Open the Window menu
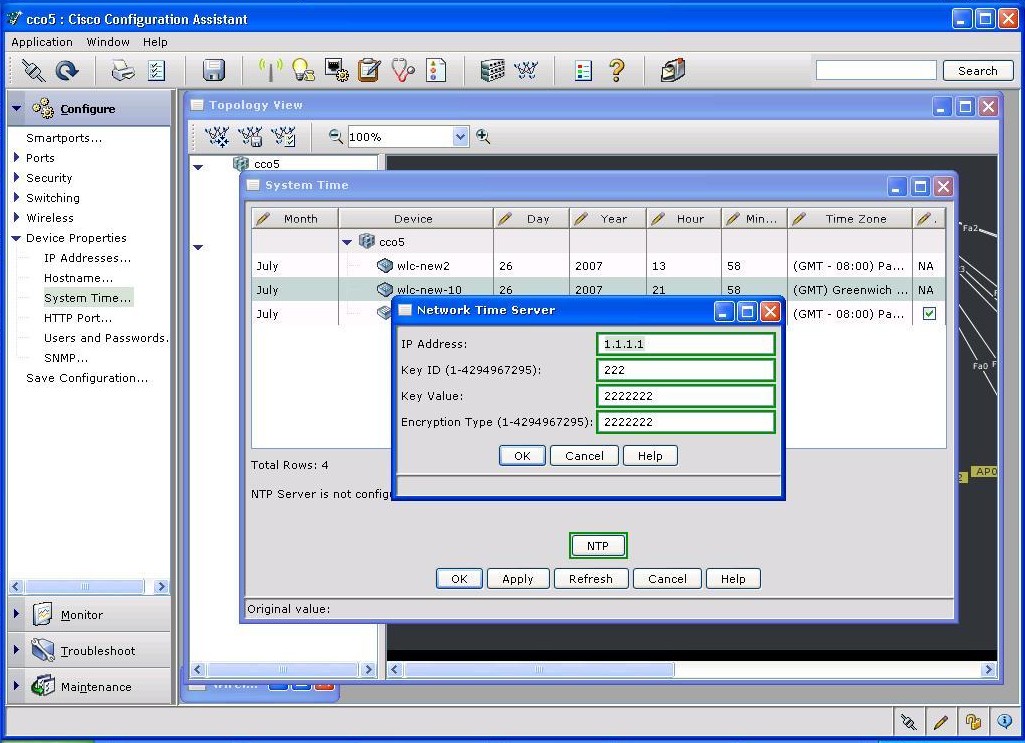This screenshot has height=743, width=1025. [x=108, y=42]
